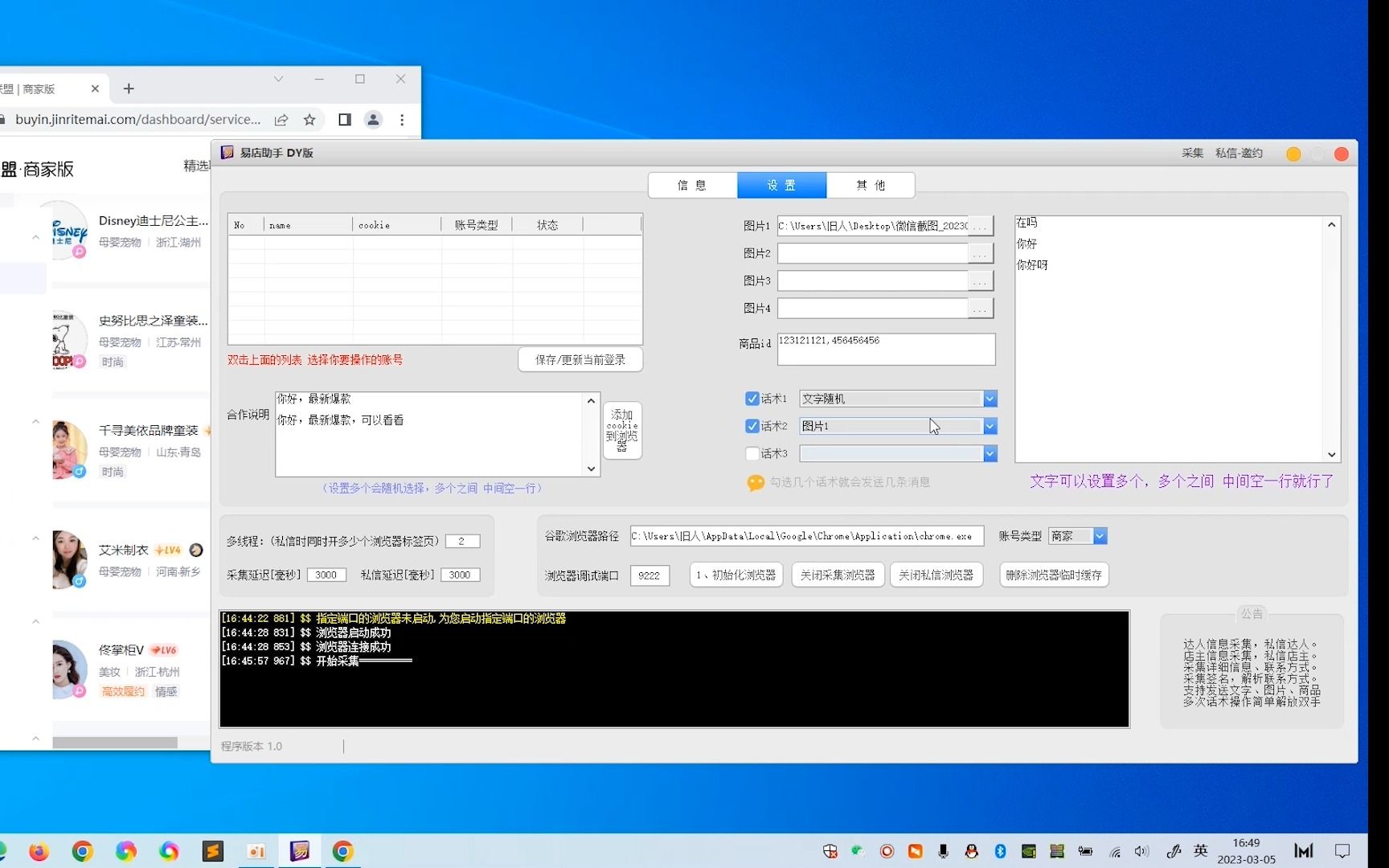Bookmark page with Chrome star icon
This screenshot has height=868, width=1389.
(309, 120)
